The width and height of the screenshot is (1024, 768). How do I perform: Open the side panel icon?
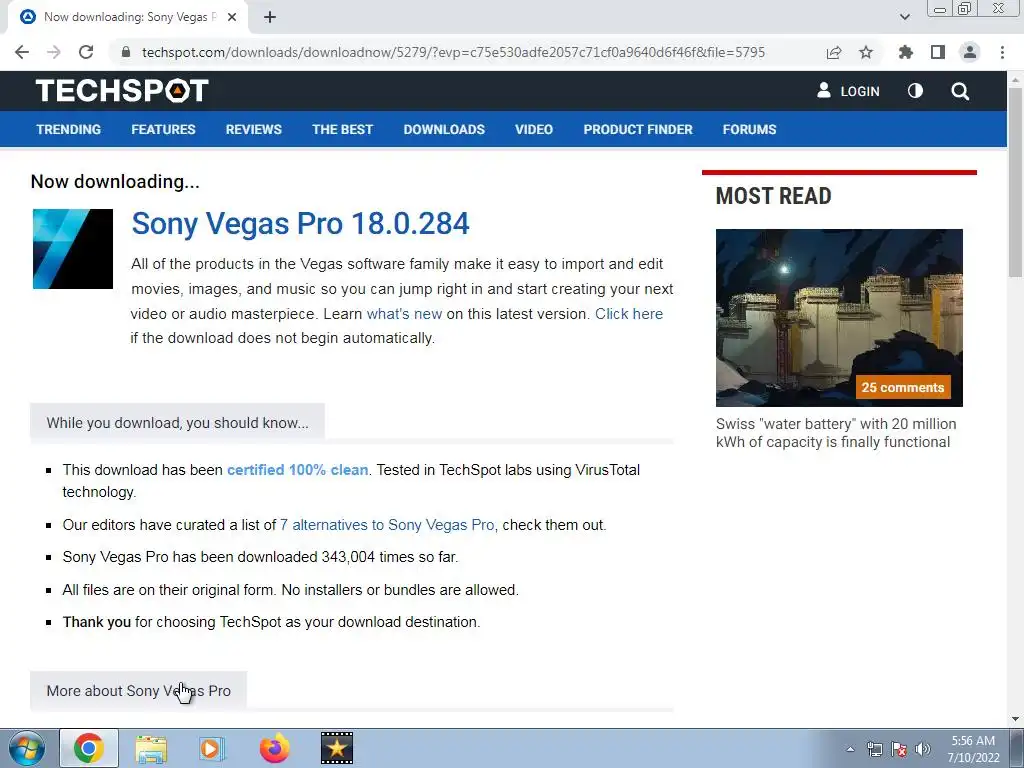[938, 52]
